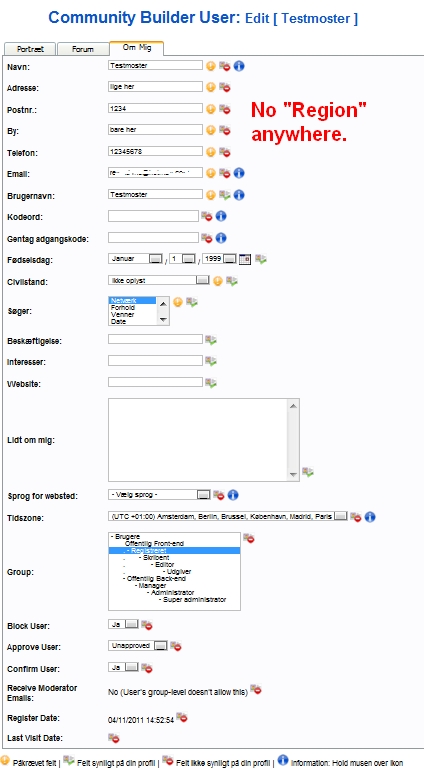Click the info icon next to Navn field
The height and width of the screenshot is (773, 424).
[x=239, y=66]
